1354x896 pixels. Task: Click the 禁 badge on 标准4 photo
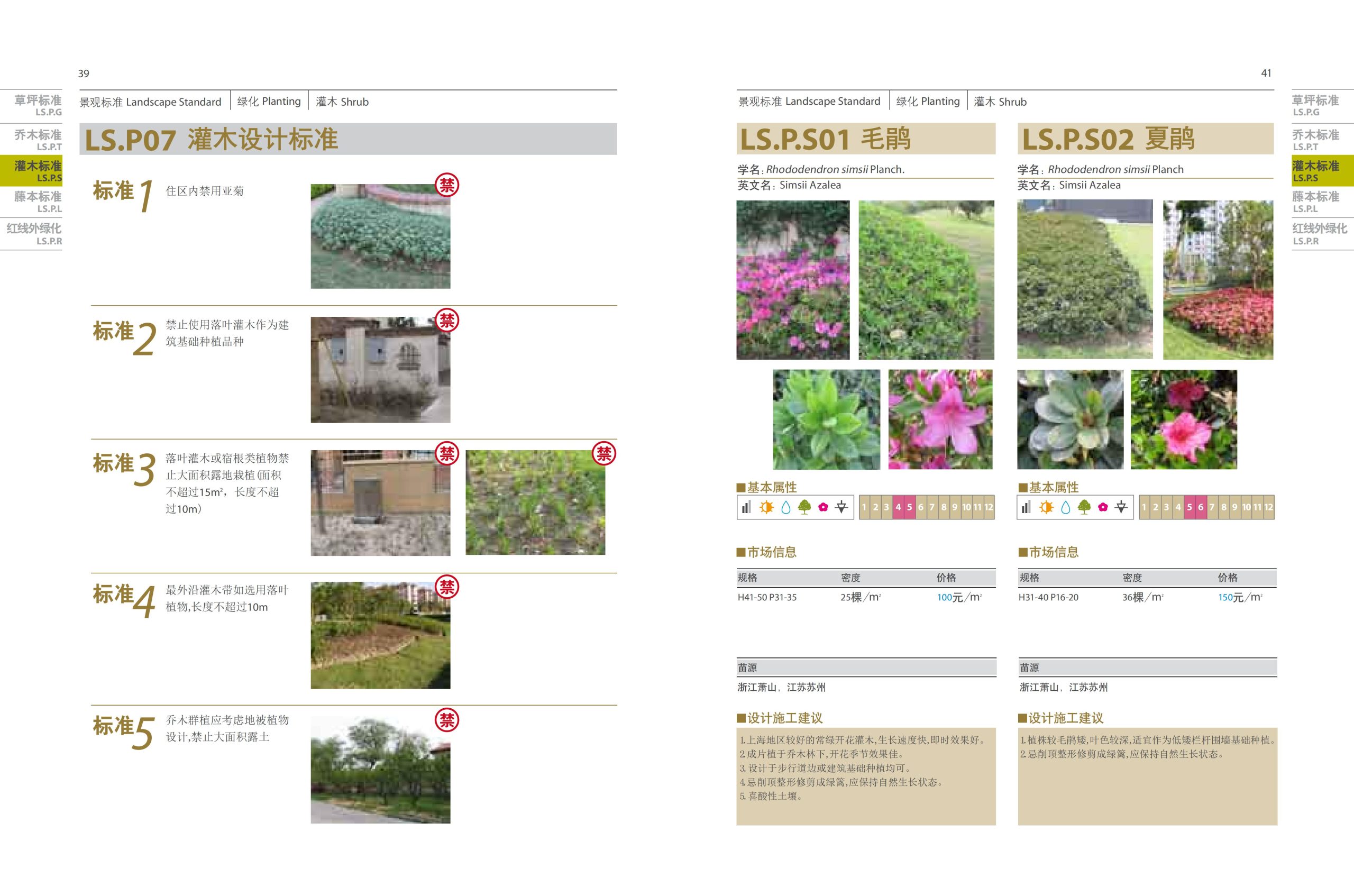(447, 587)
